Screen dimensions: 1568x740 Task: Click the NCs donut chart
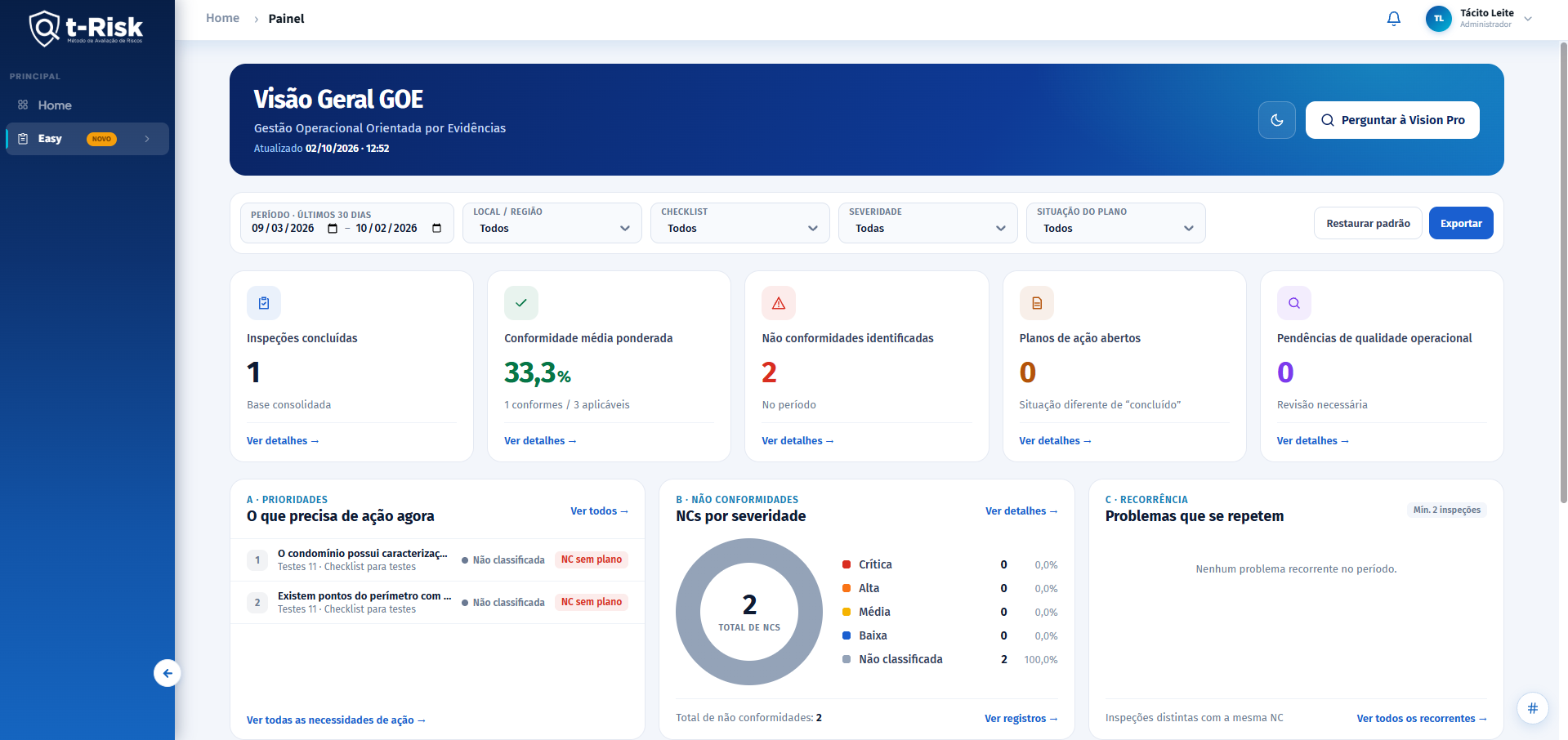pyautogui.click(x=749, y=612)
